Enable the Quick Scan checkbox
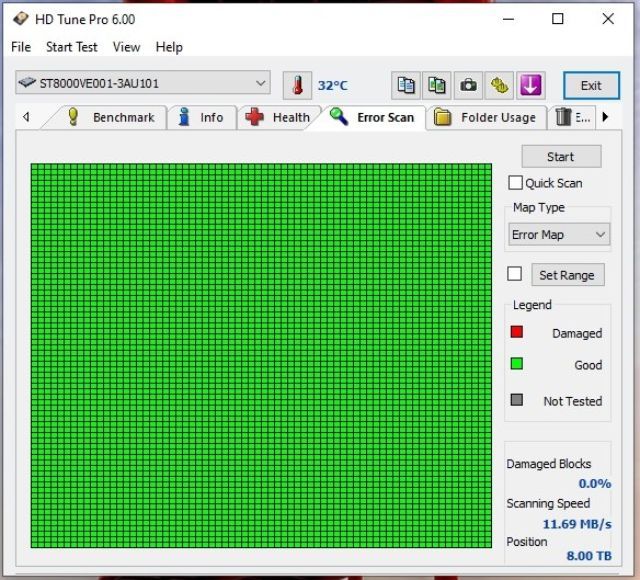The image size is (640, 580). pos(515,183)
